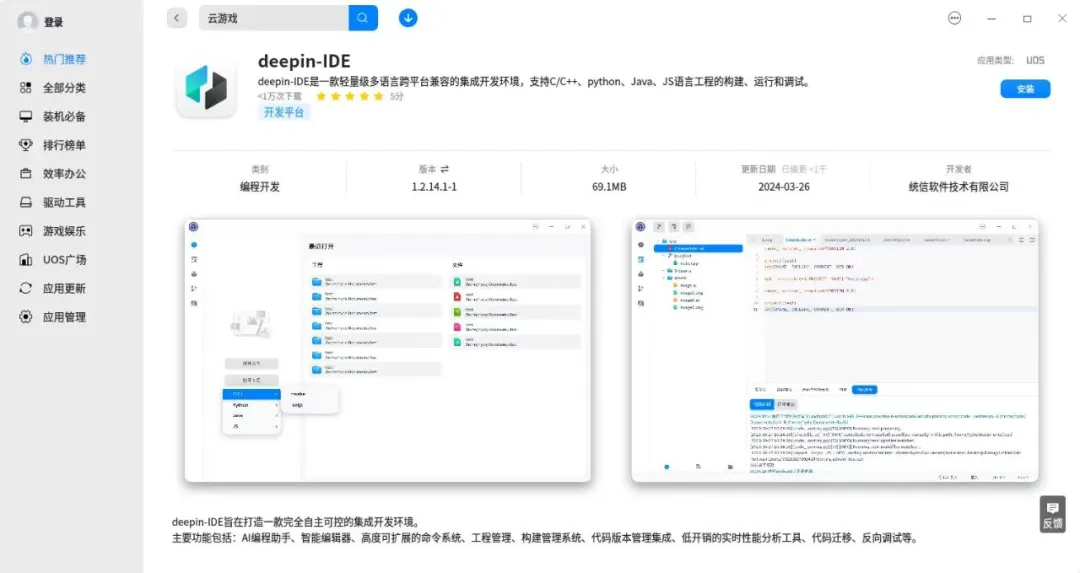
Task: Click the 装机必备 monitor icon
Action: coord(25,116)
